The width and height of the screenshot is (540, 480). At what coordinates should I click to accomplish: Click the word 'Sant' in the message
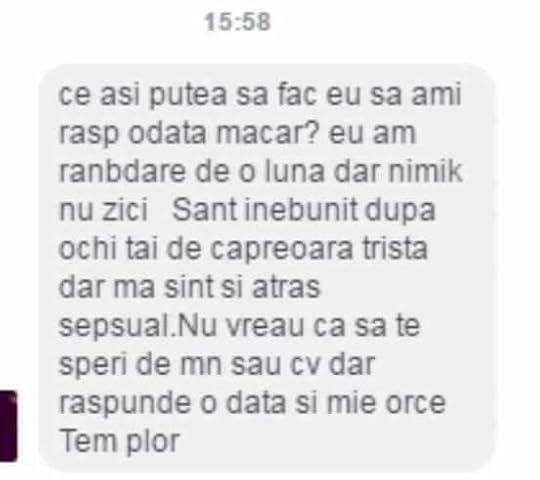205,209
